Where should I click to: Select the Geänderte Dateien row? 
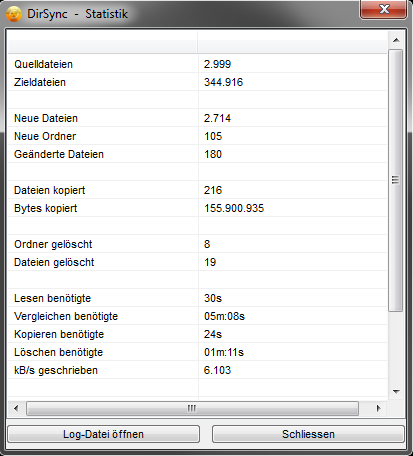pos(197,154)
